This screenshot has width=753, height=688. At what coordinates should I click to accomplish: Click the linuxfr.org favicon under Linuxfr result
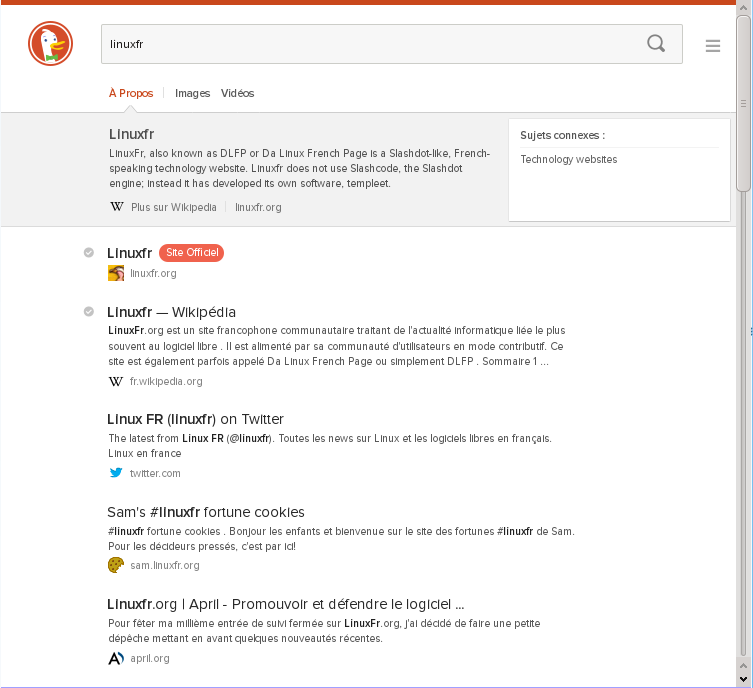point(116,273)
